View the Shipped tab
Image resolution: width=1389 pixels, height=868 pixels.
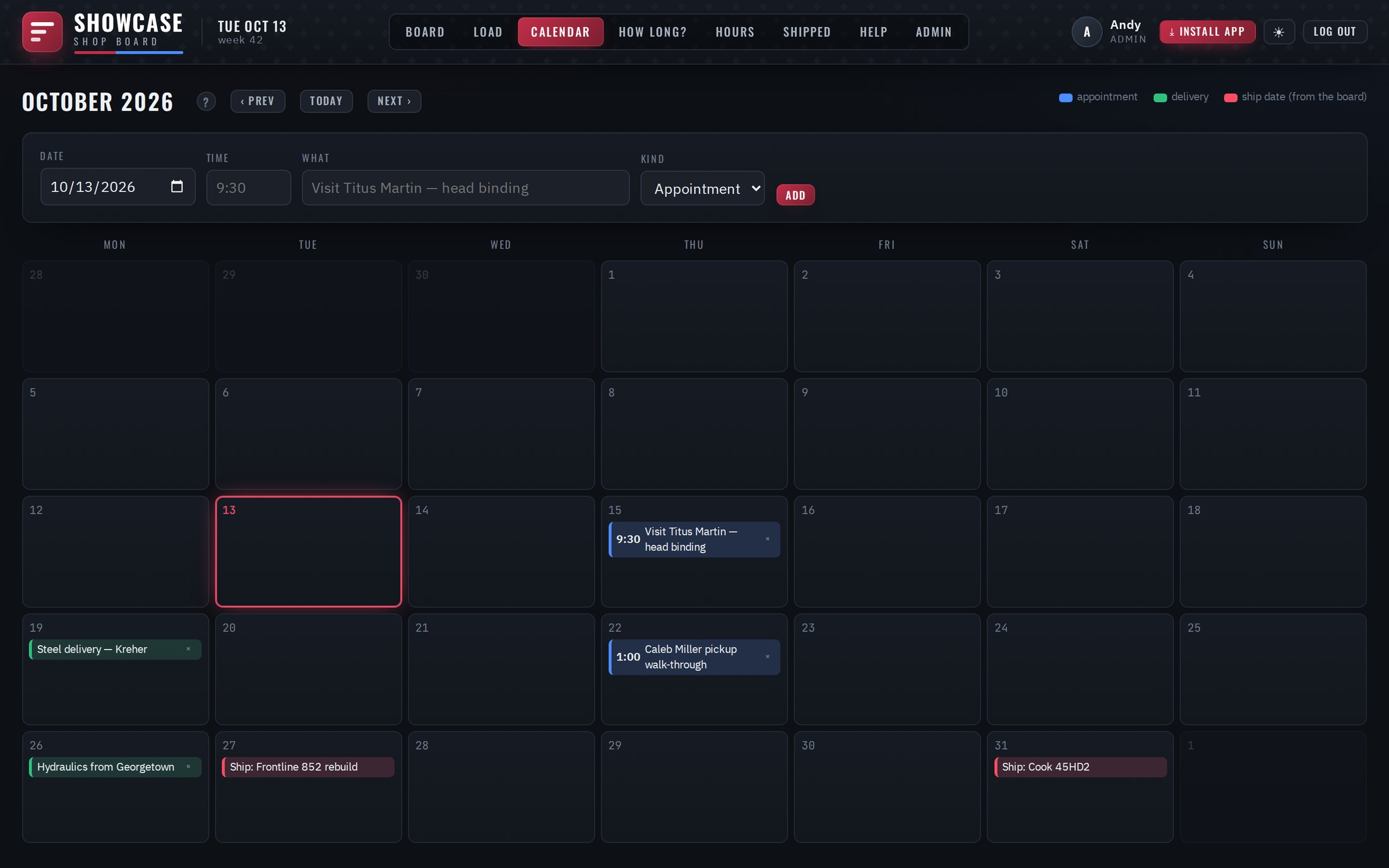[807, 32]
